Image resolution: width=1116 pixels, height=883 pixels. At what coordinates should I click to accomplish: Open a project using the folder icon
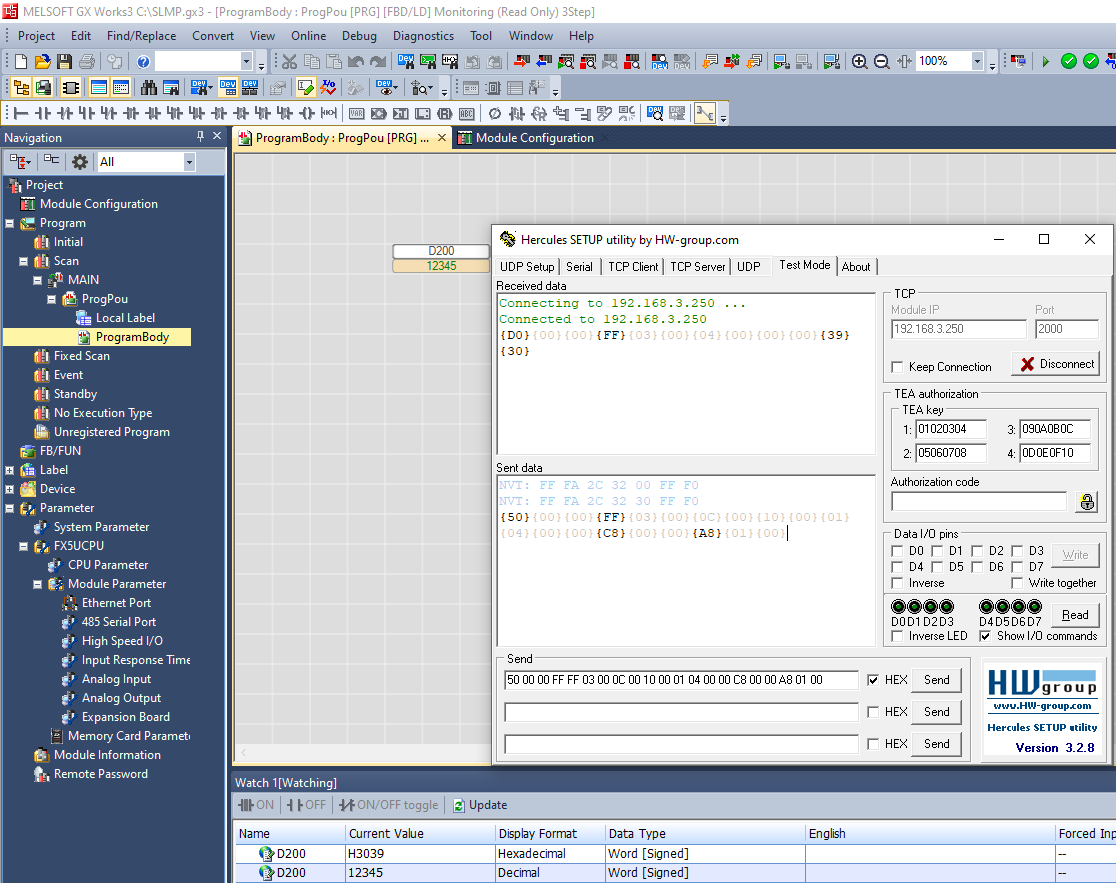click(x=42, y=62)
